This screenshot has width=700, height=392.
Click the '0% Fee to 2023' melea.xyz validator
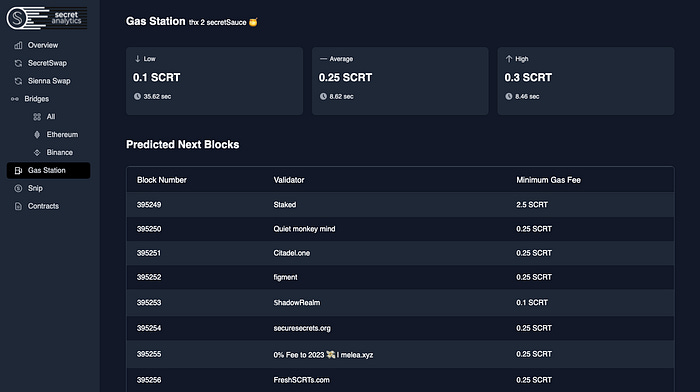(x=323, y=354)
